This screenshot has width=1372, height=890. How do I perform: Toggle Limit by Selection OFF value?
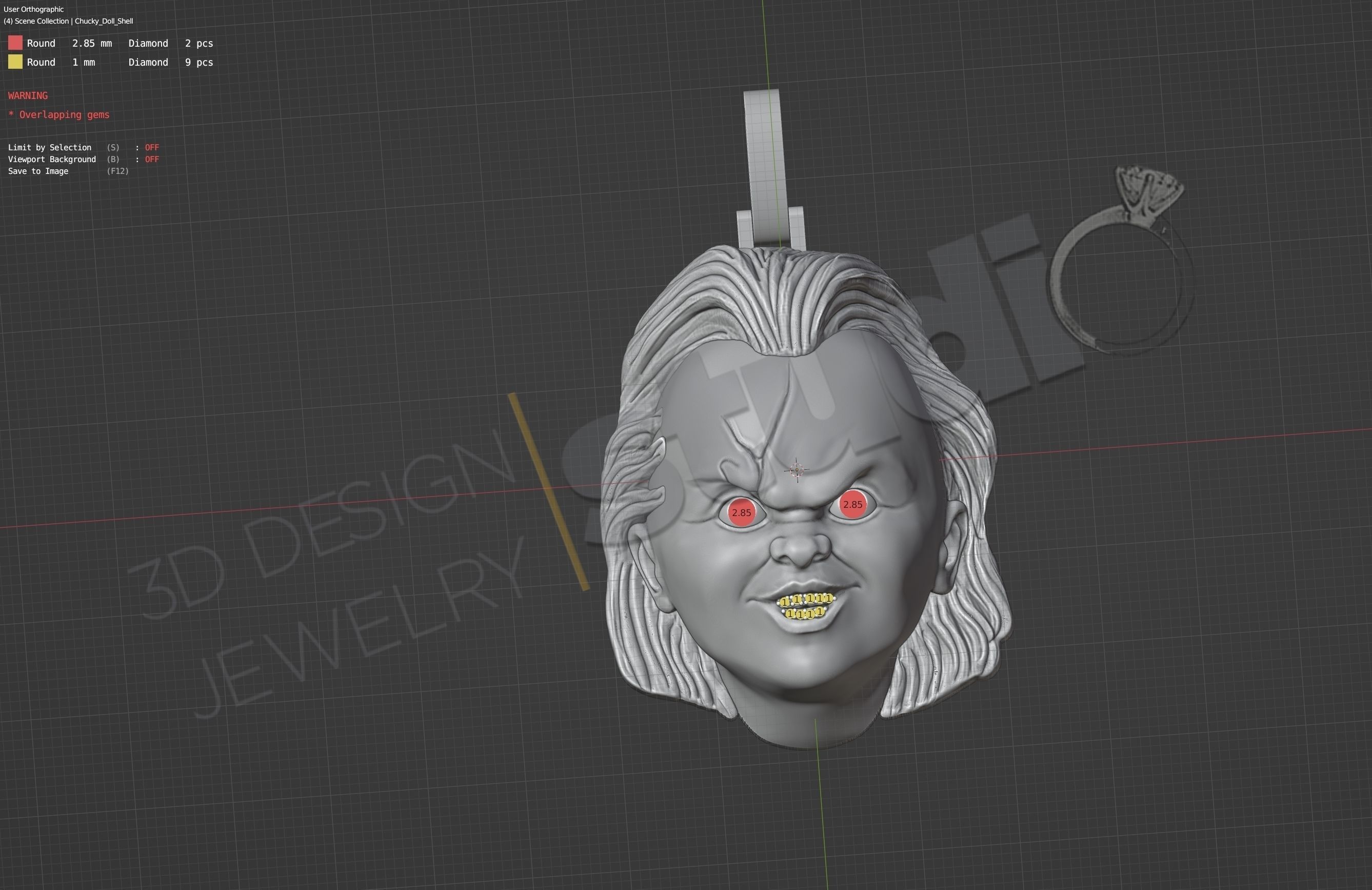[152, 148]
